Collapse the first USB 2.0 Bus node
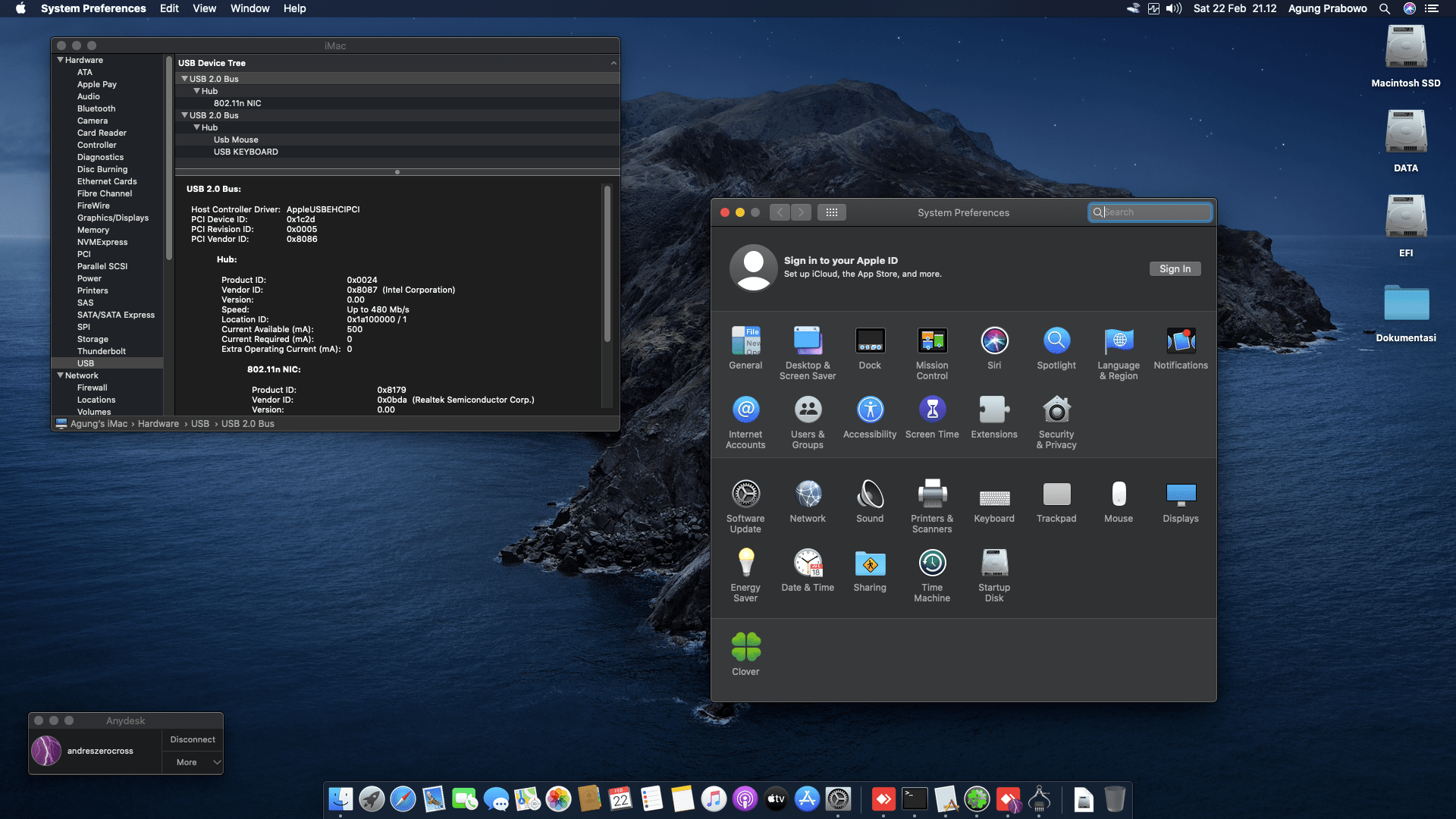The image size is (1456, 819). [184, 79]
